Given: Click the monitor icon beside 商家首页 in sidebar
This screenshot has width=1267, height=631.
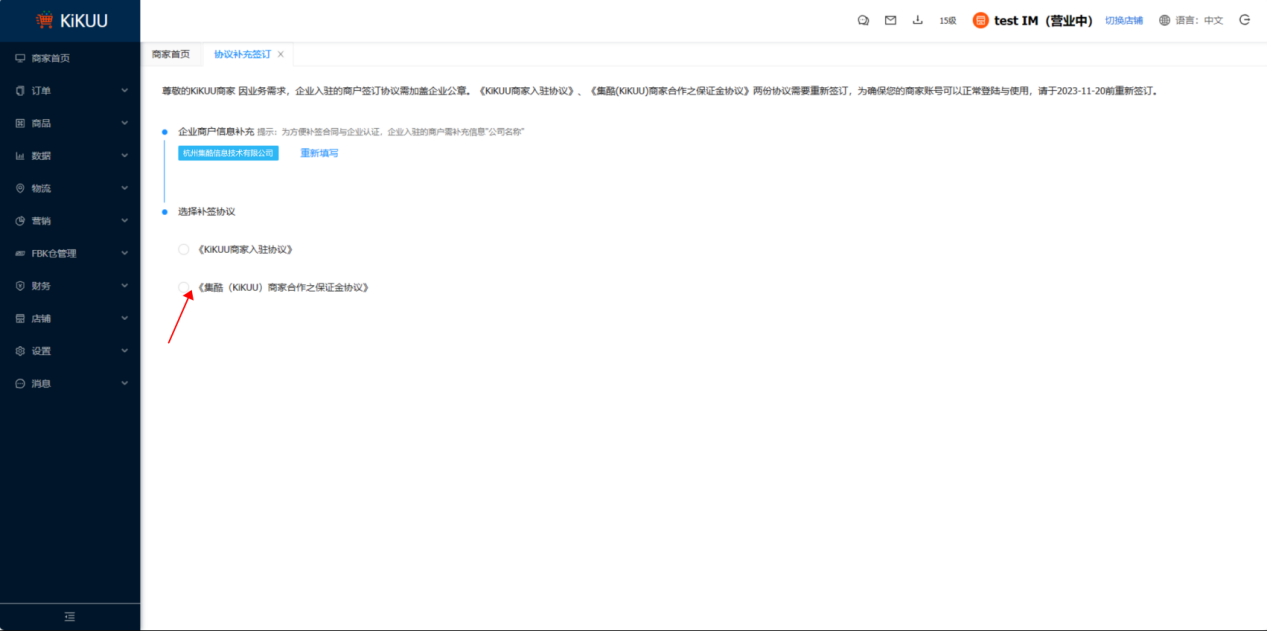Looking at the screenshot, I should tap(20, 58).
